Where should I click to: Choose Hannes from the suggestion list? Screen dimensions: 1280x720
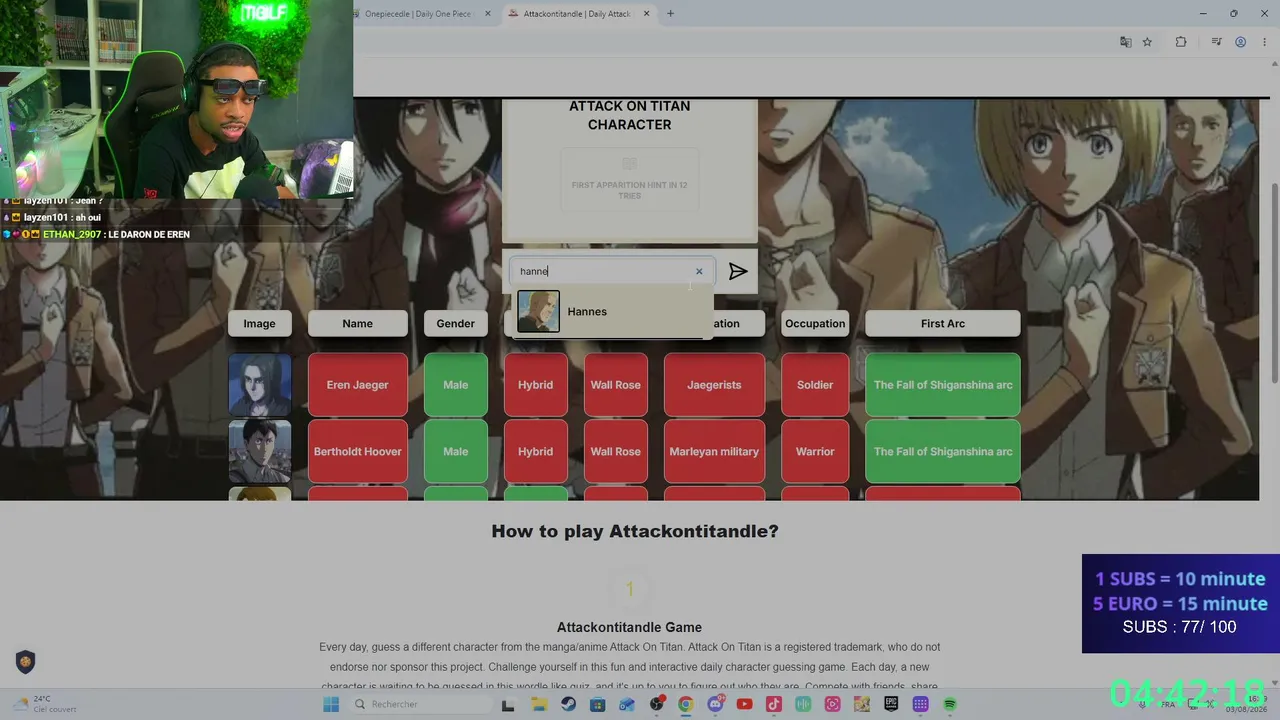point(612,311)
